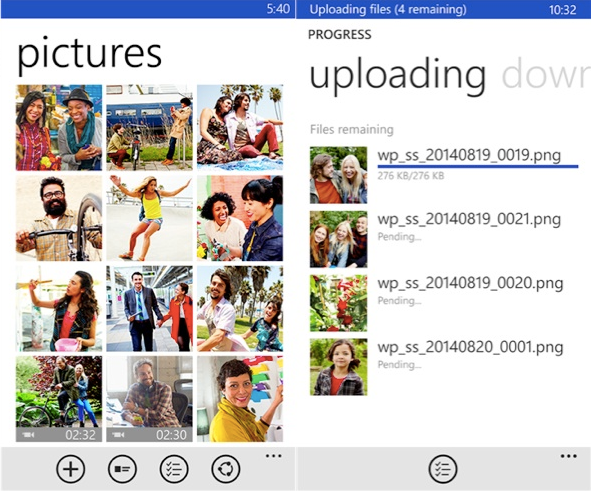Tap the select checklist icon in uploading screen
The image size is (591, 491).
443,469
